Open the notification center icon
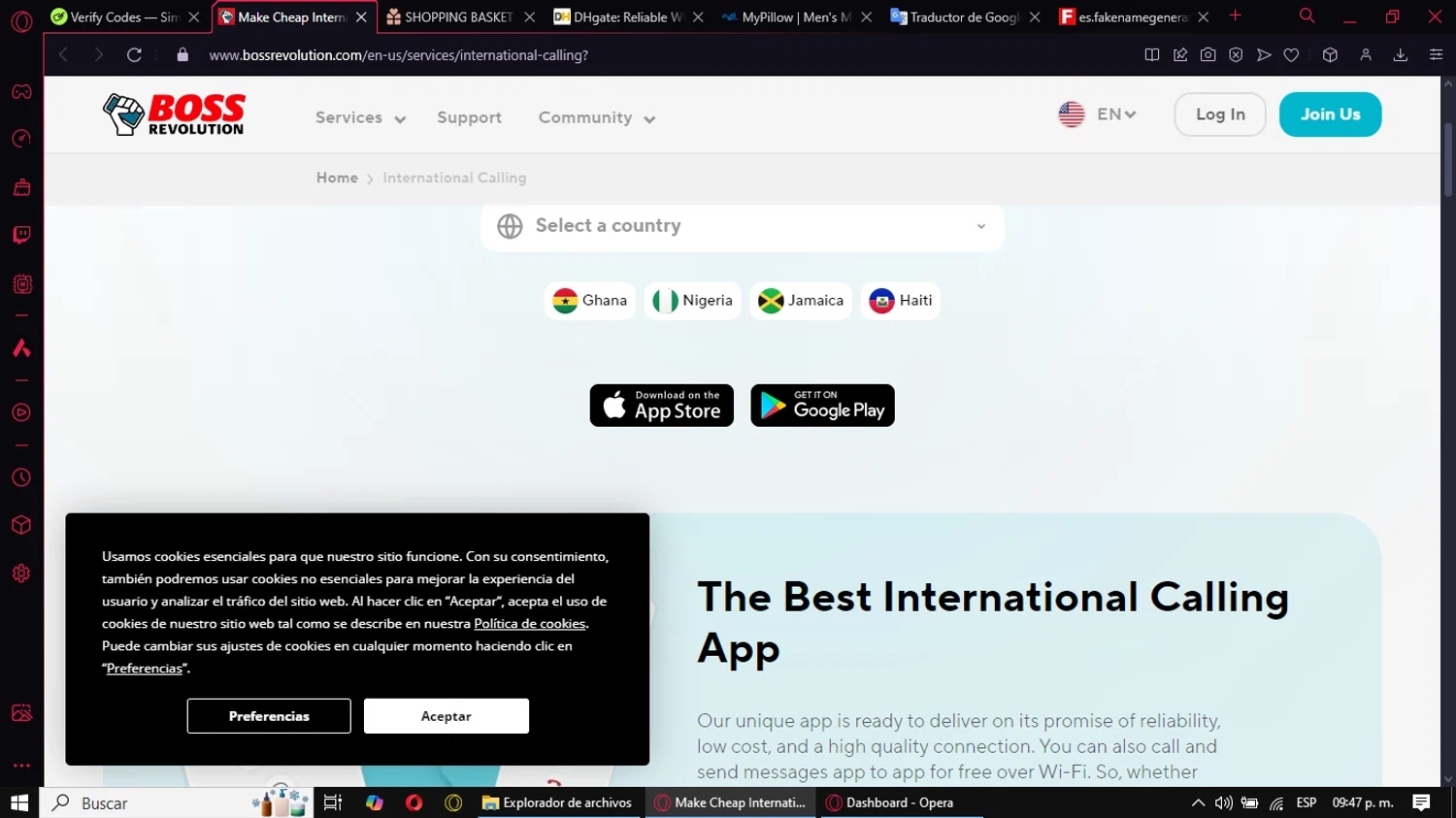Image resolution: width=1456 pixels, height=818 pixels. [1421, 802]
